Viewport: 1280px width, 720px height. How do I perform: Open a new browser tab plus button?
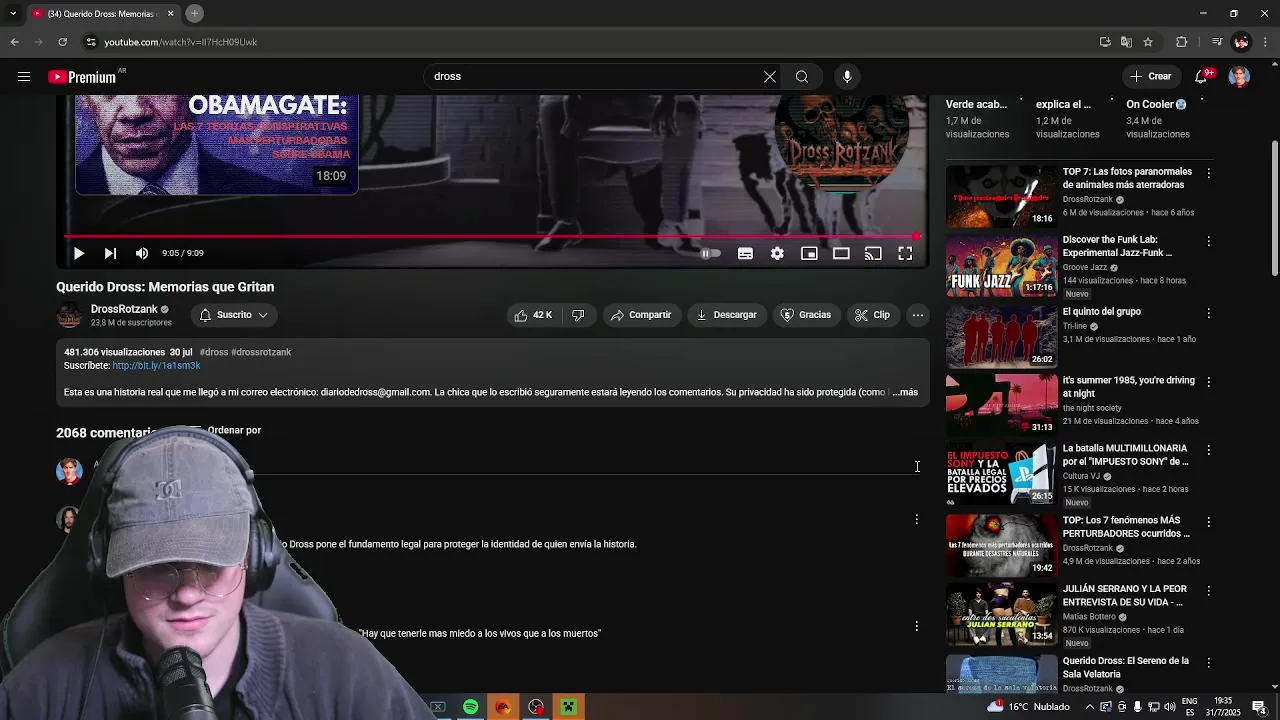coord(195,13)
